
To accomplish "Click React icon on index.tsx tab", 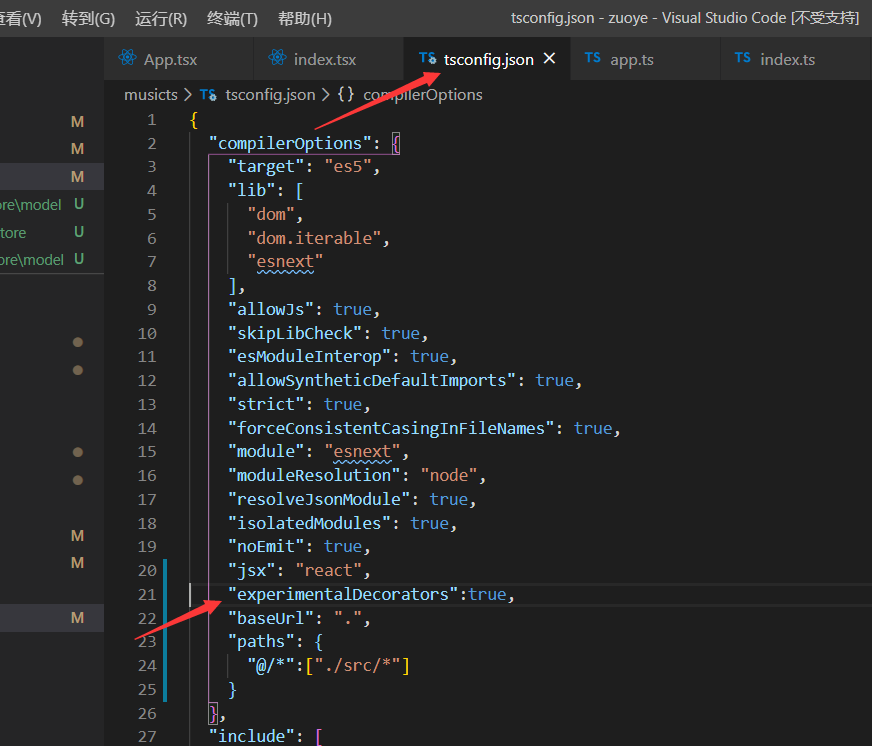I will [x=277, y=58].
